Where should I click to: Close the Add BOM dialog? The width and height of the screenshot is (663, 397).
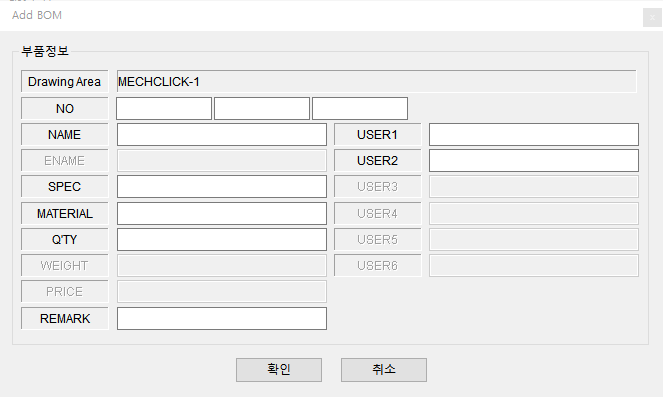[652, 18]
